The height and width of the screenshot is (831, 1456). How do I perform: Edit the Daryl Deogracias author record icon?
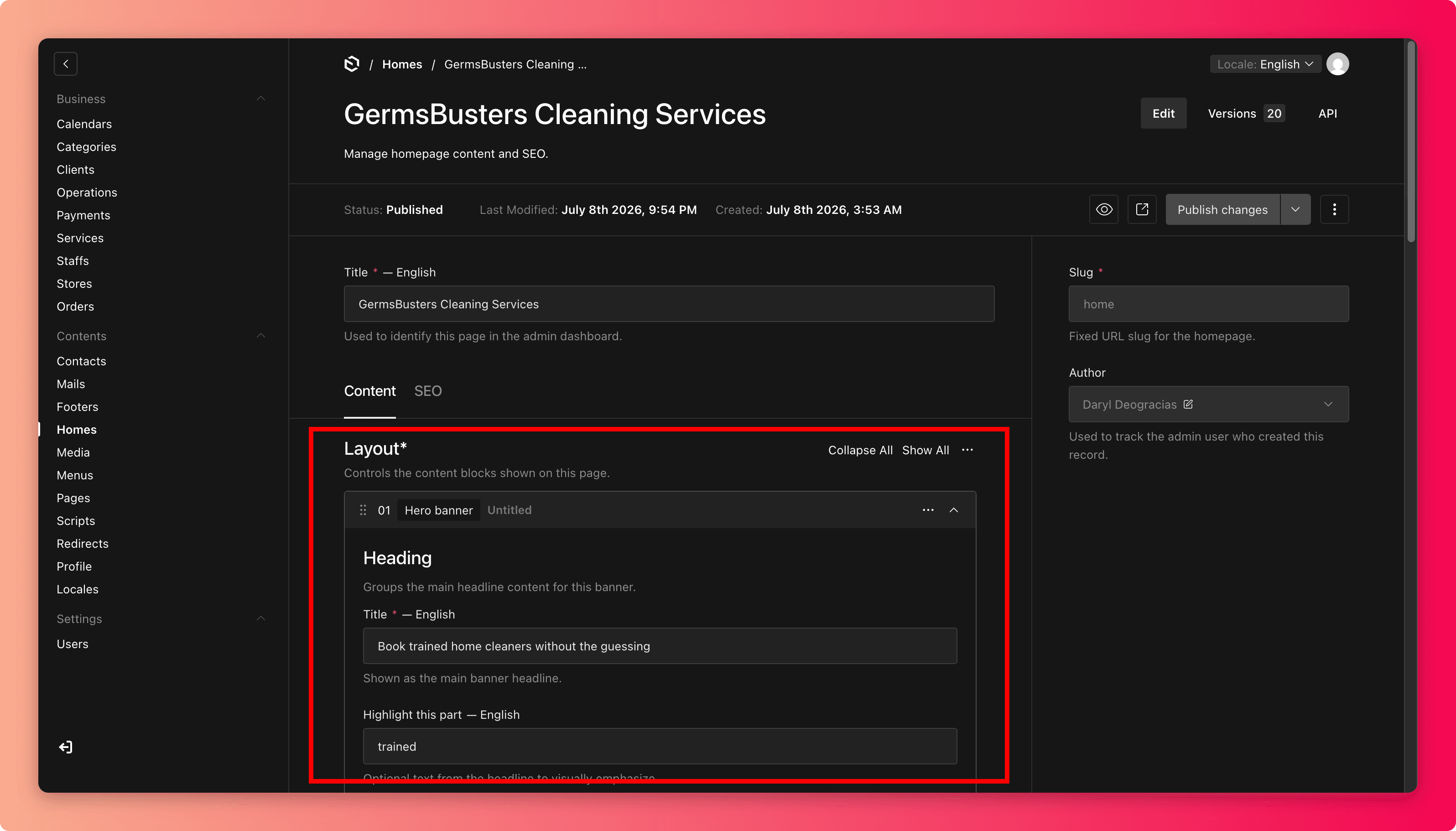pyautogui.click(x=1188, y=404)
